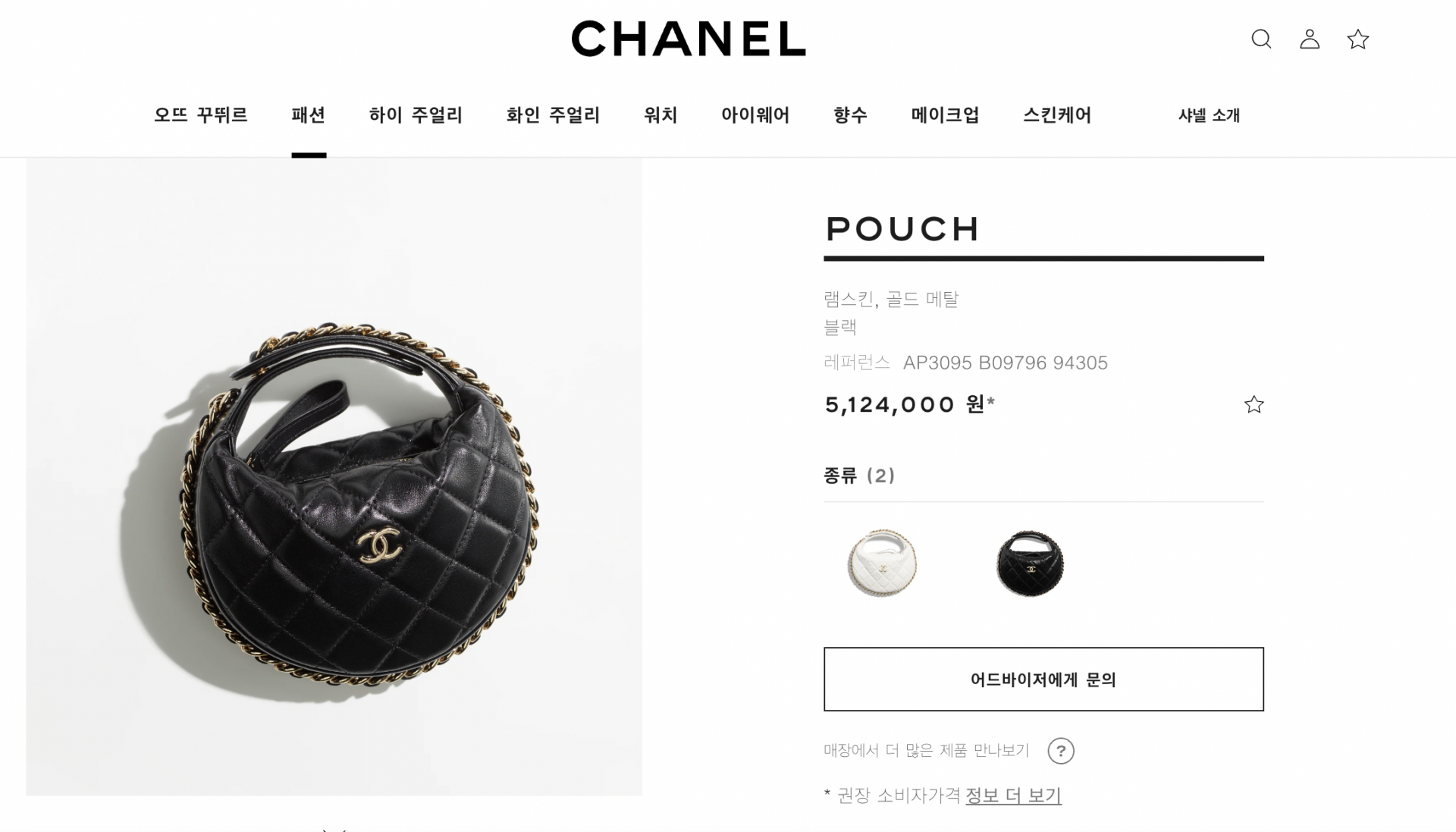
Task: Open the 메이크업 menu
Action: pos(945,115)
